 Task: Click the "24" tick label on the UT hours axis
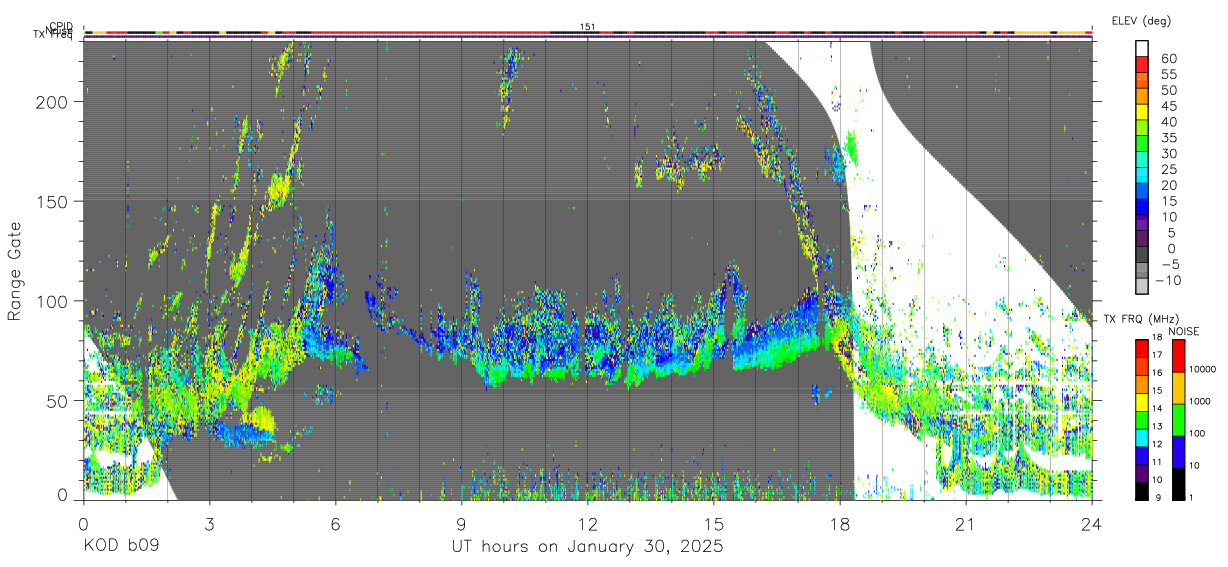tap(1092, 523)
